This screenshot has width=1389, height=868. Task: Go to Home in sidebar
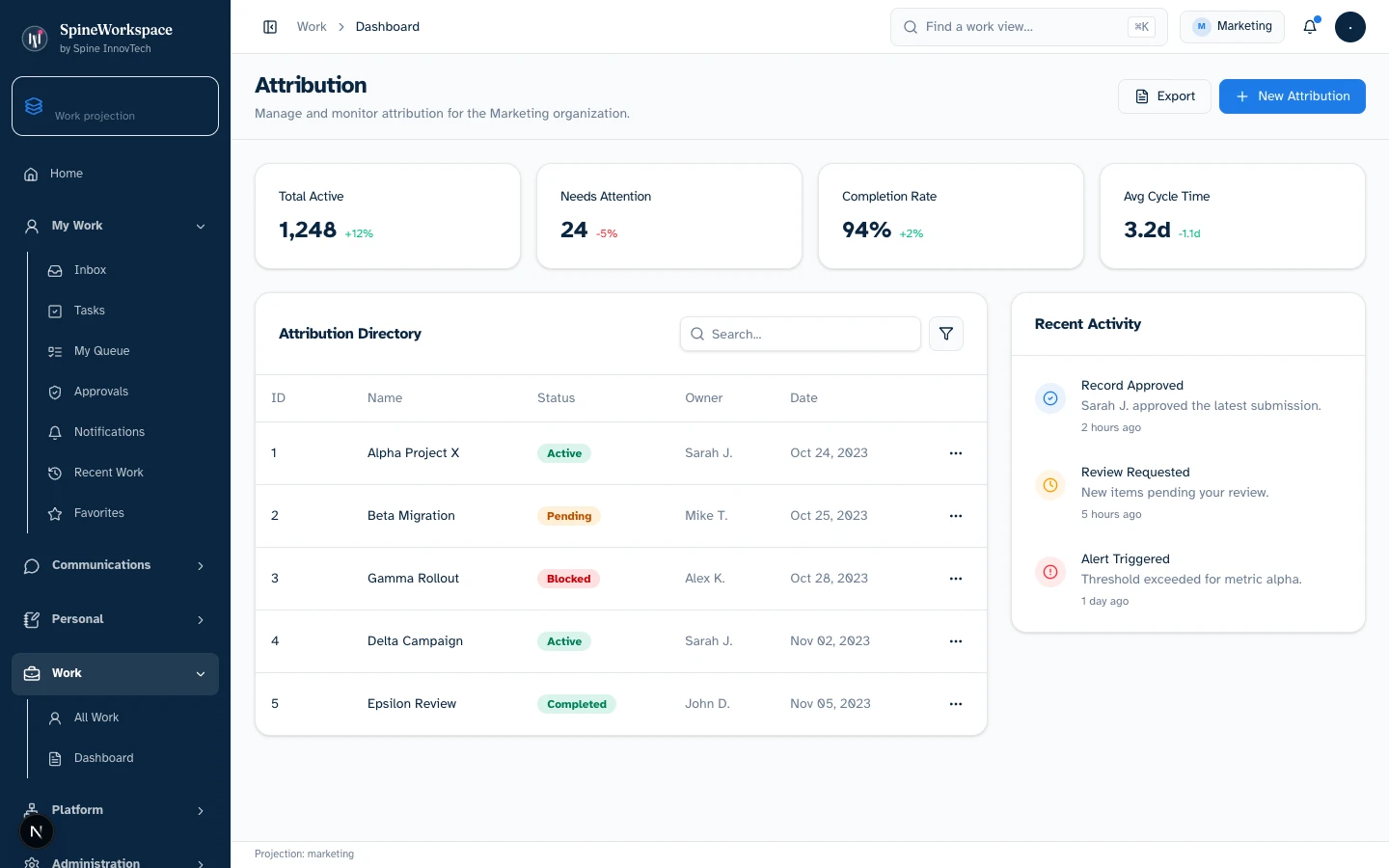click(115, 174)
